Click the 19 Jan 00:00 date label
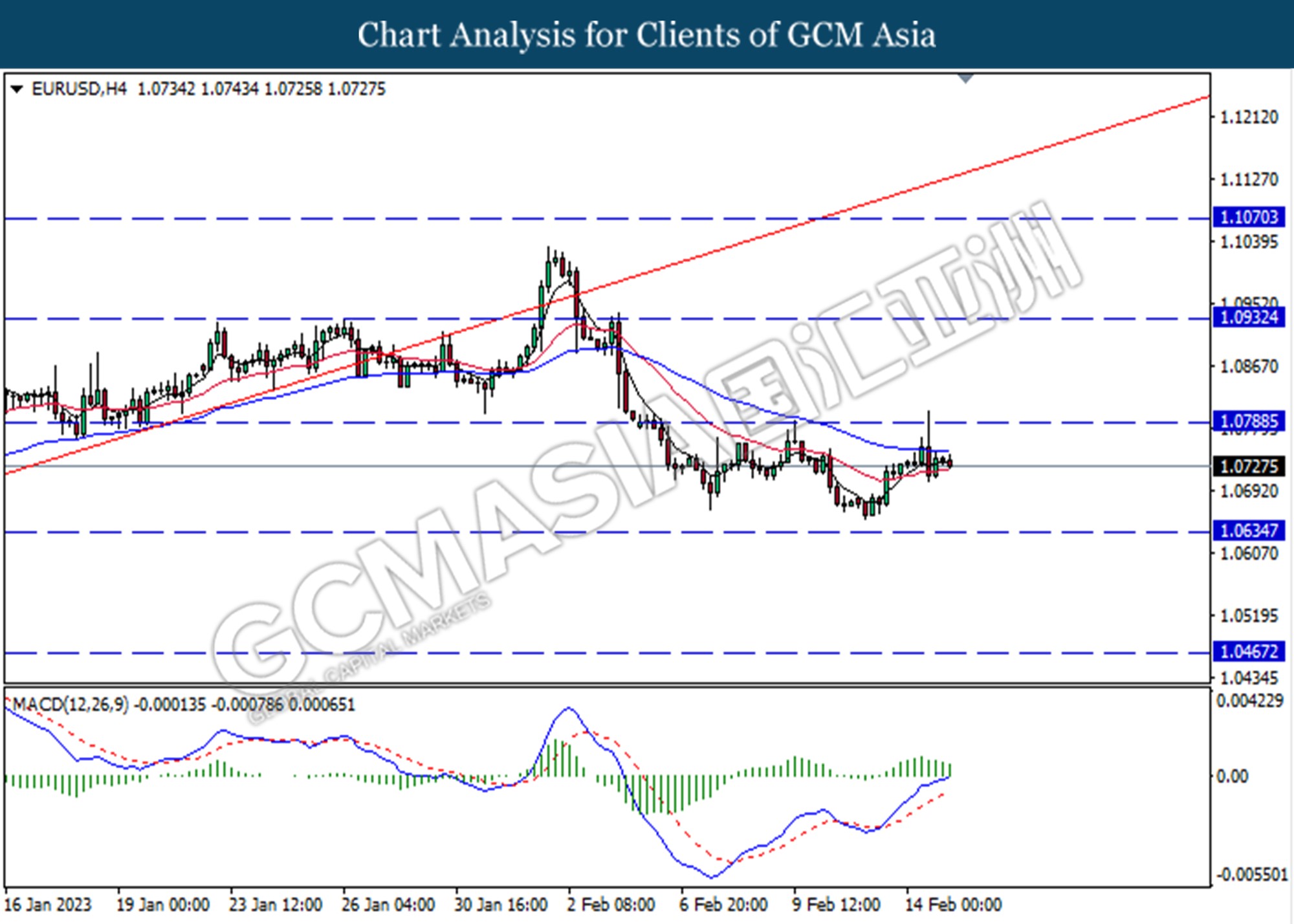 162,904
